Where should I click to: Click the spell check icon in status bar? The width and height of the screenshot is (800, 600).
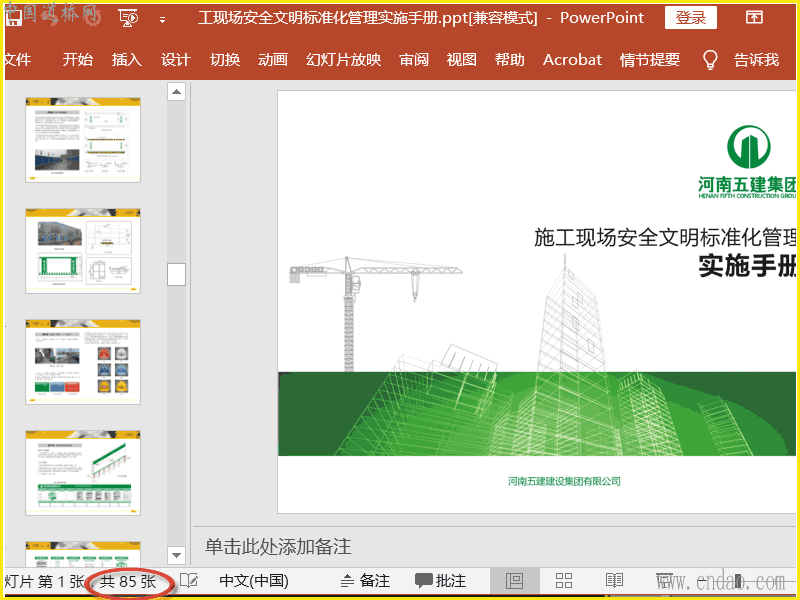coord(189,581)
